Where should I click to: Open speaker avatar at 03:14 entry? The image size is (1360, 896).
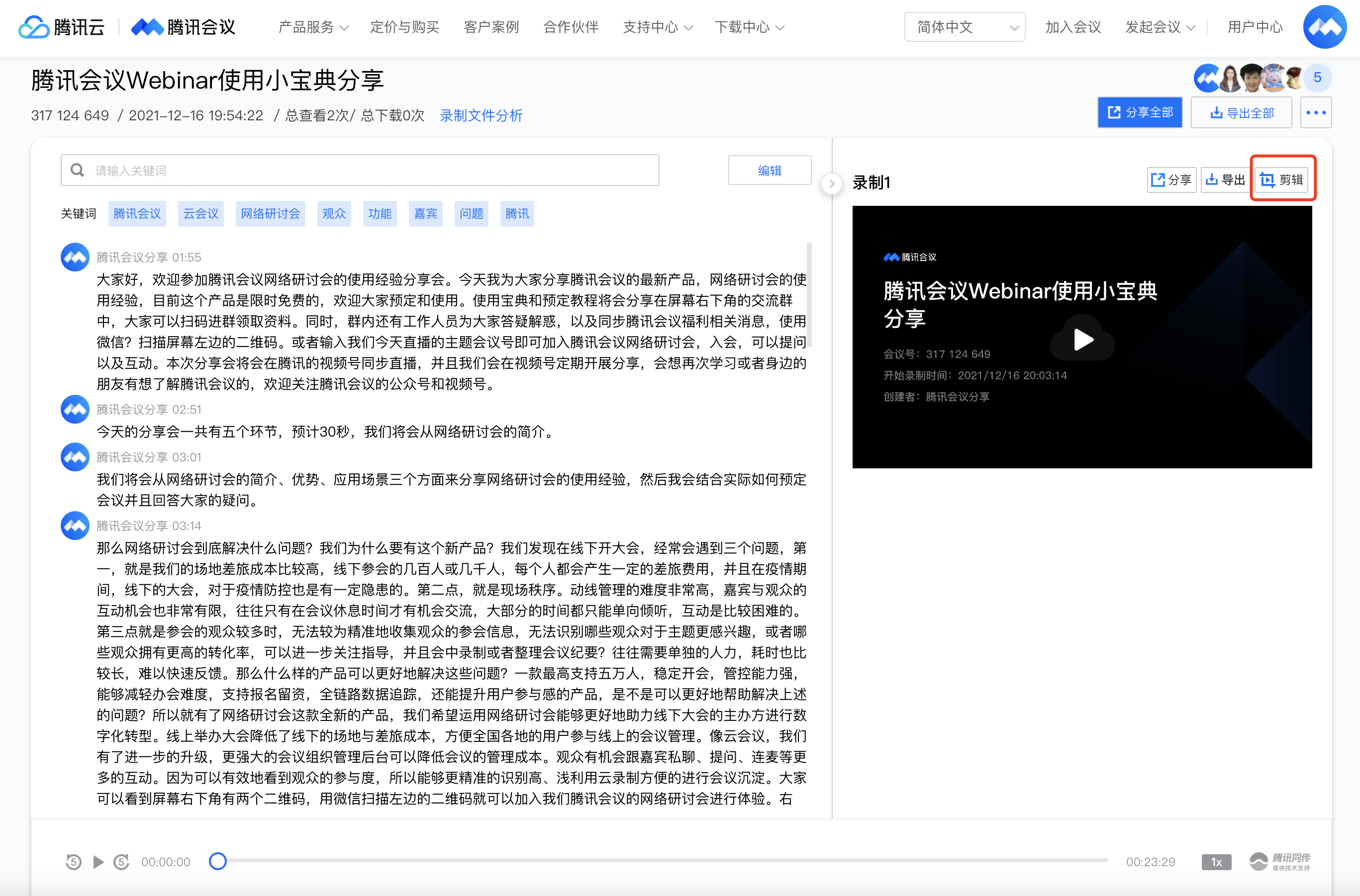click(x=75, y=526)
